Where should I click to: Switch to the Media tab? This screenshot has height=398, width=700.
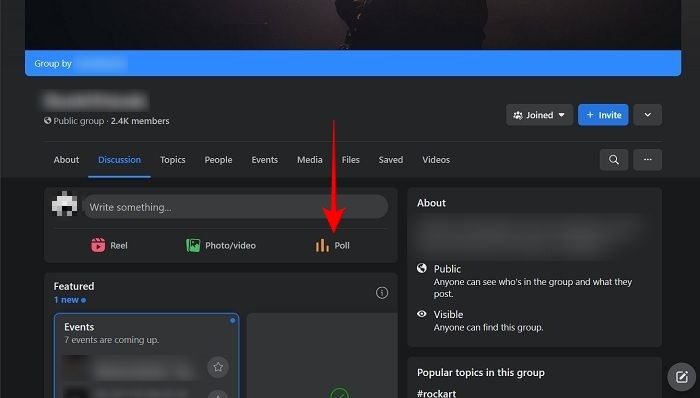pyautogui.click(x=310, y=160)
